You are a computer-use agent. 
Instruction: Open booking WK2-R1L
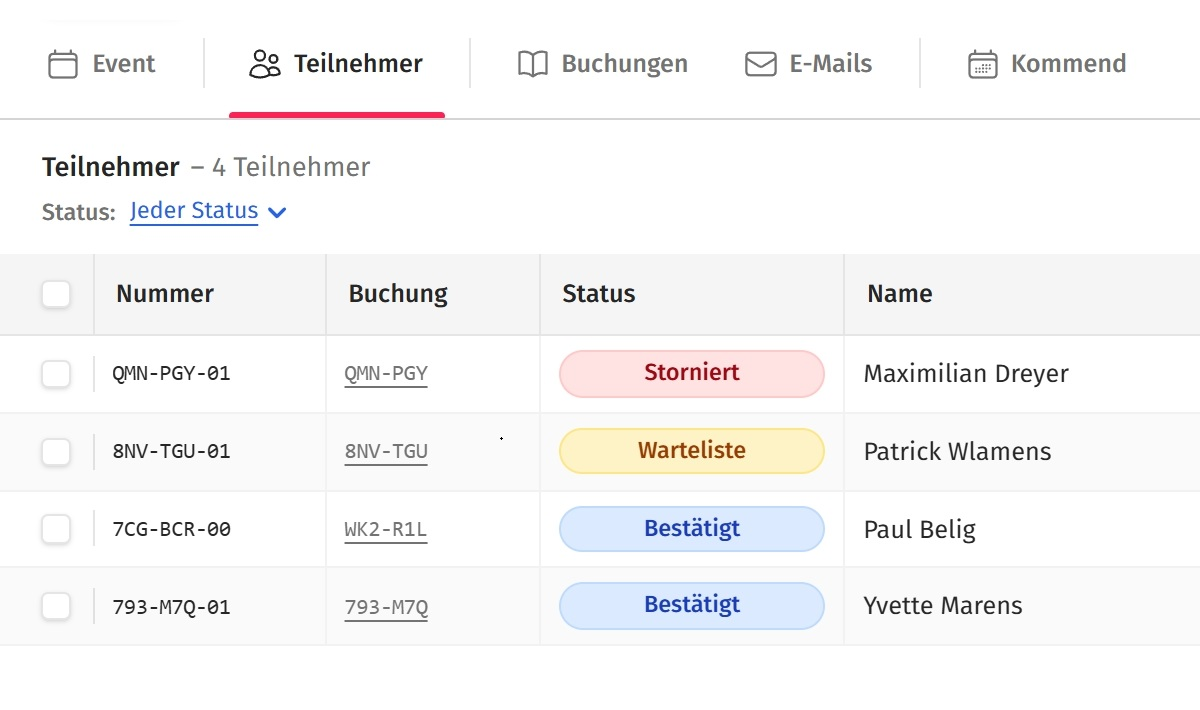pyautogui.click(x=386, y=528)
